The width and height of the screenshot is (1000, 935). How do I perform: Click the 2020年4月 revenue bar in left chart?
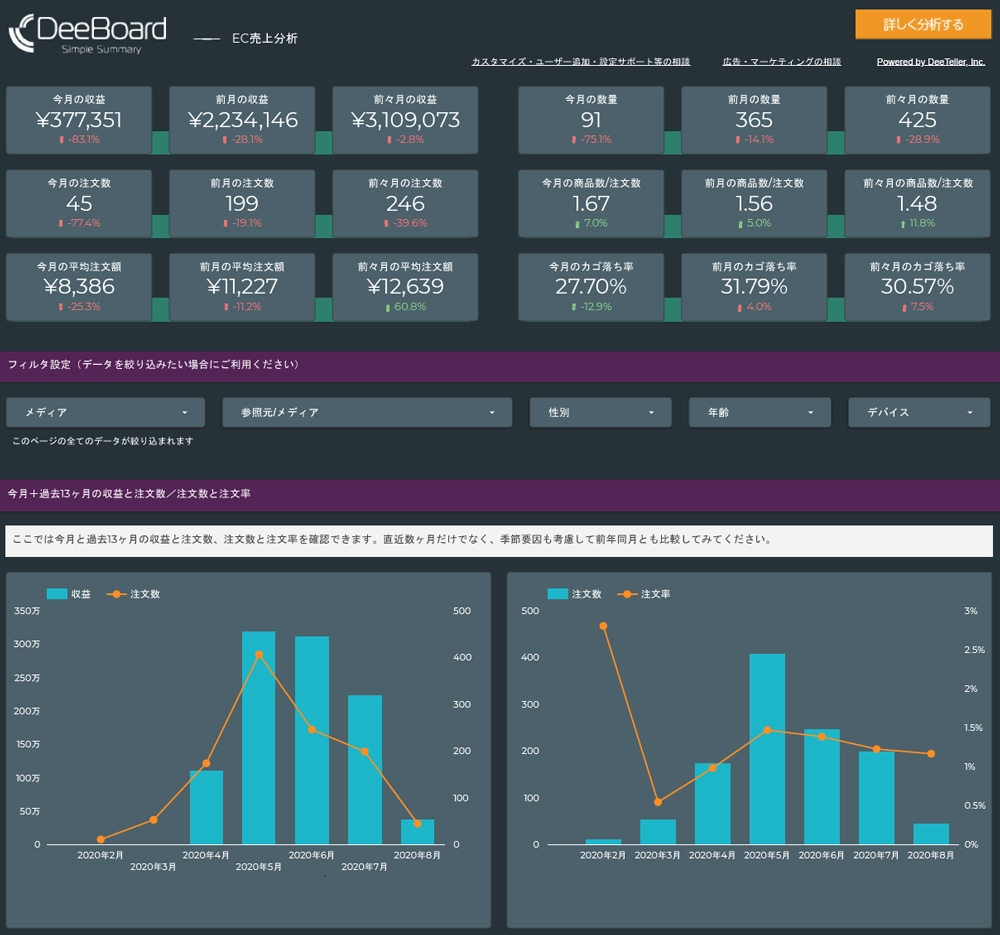(207, 807)
